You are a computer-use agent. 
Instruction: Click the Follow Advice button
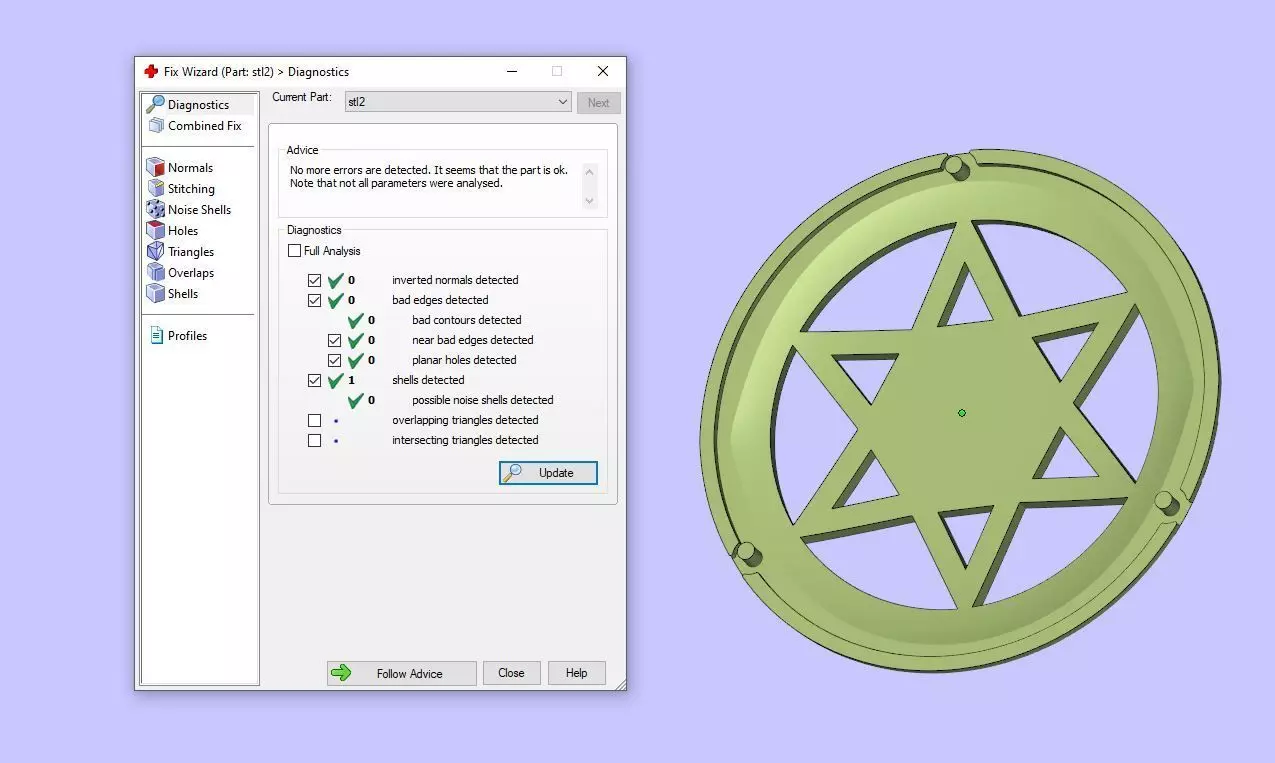point(401,673)
